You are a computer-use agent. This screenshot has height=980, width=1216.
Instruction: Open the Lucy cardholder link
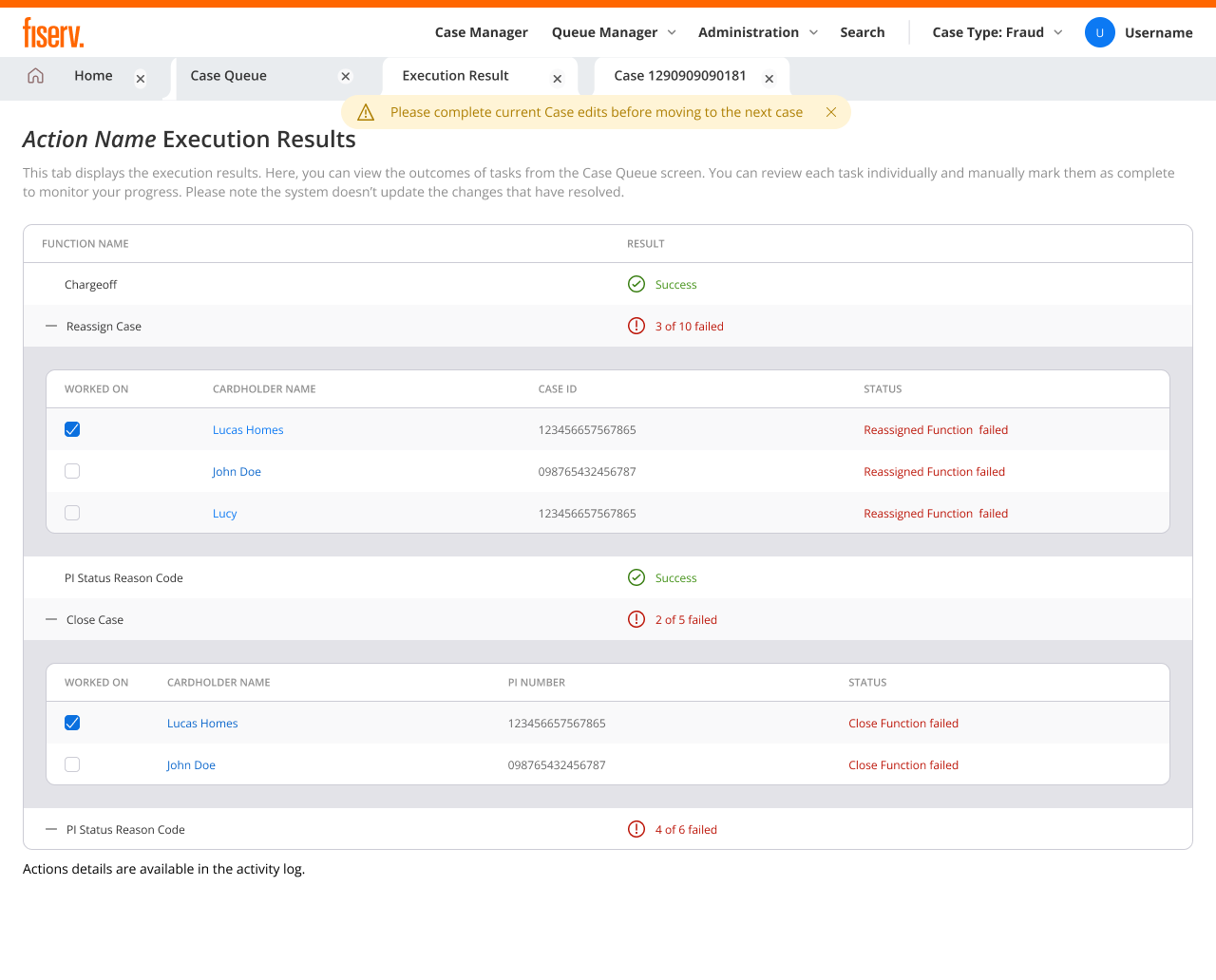(x=225, y=513)
